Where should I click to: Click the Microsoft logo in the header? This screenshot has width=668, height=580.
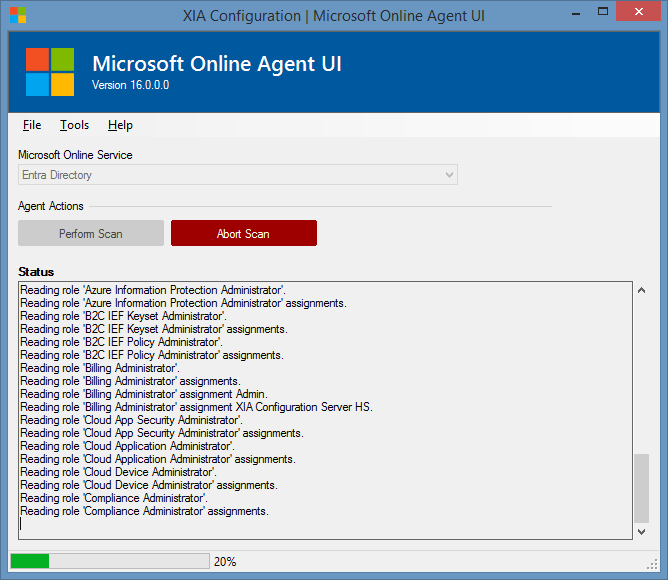(50, 72)
